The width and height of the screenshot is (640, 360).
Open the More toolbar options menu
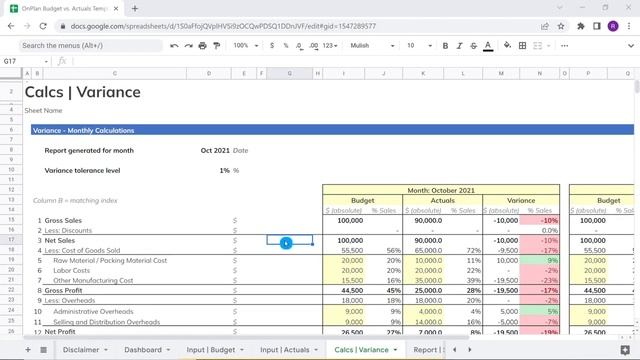(x=564, y=46)
